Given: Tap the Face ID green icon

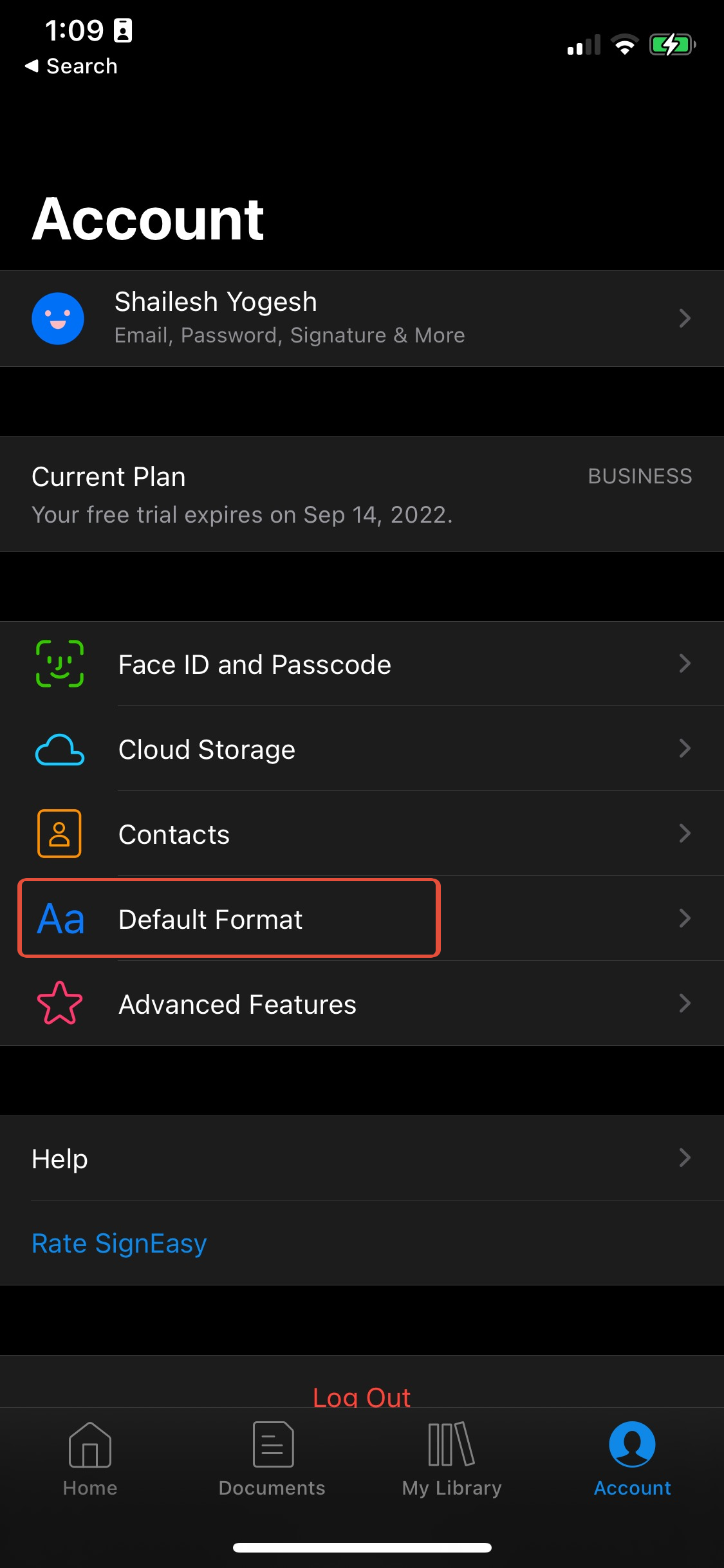Looking at the screenshot, I should click(x=60, y=664).
